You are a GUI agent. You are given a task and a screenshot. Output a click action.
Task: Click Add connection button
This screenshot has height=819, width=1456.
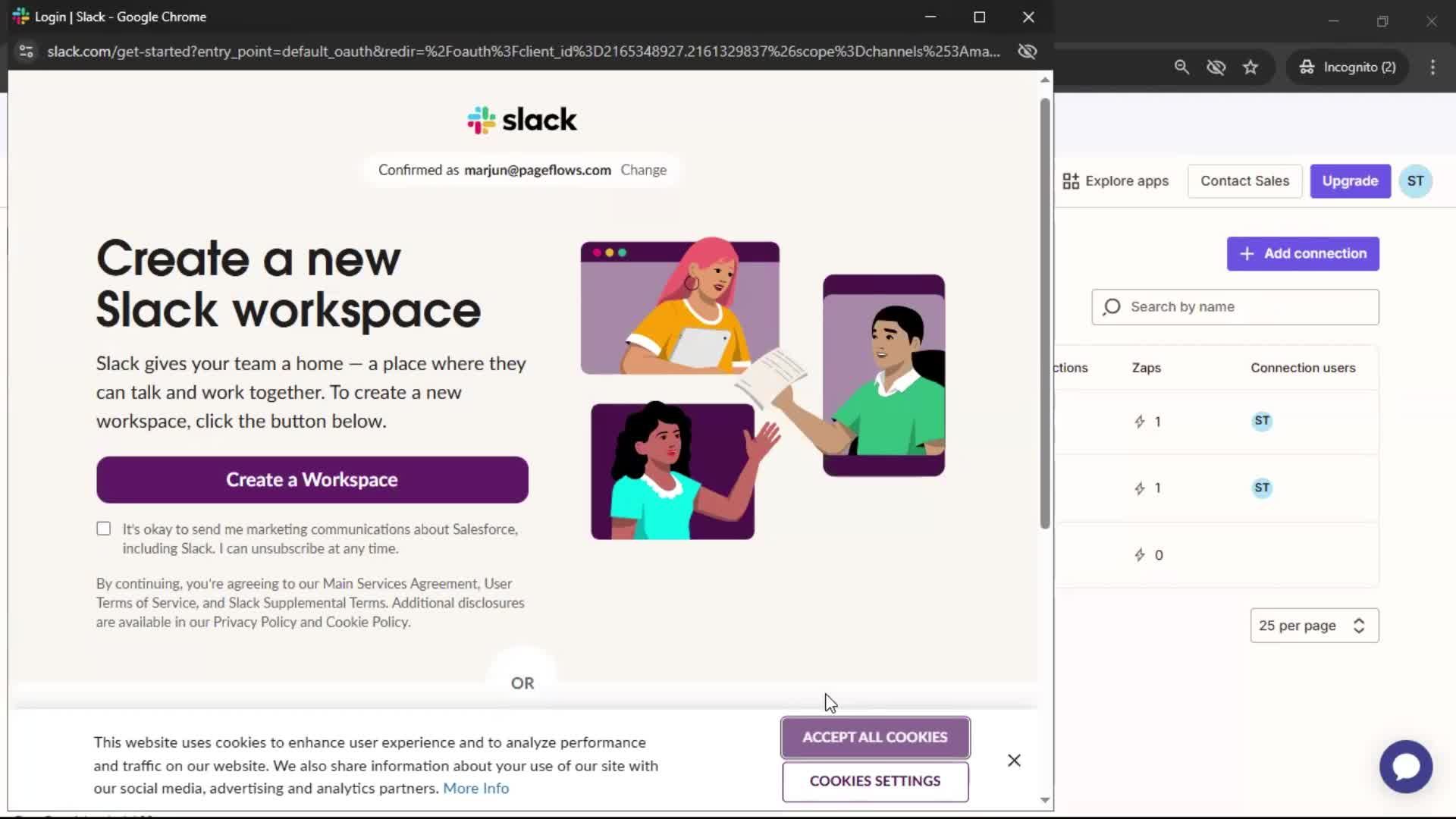click(1303, 254)
